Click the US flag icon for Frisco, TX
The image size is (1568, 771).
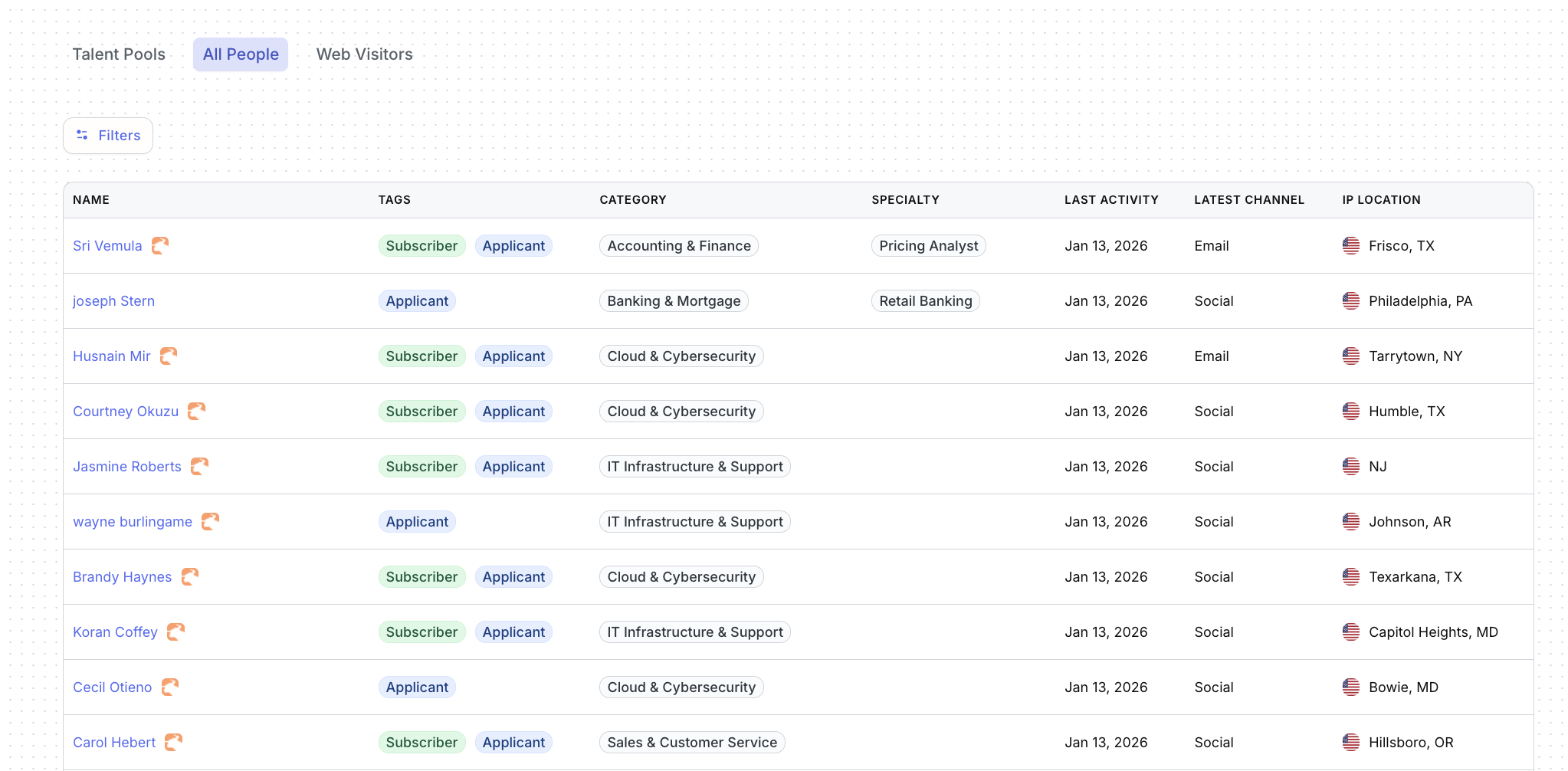pos(1350,245)
